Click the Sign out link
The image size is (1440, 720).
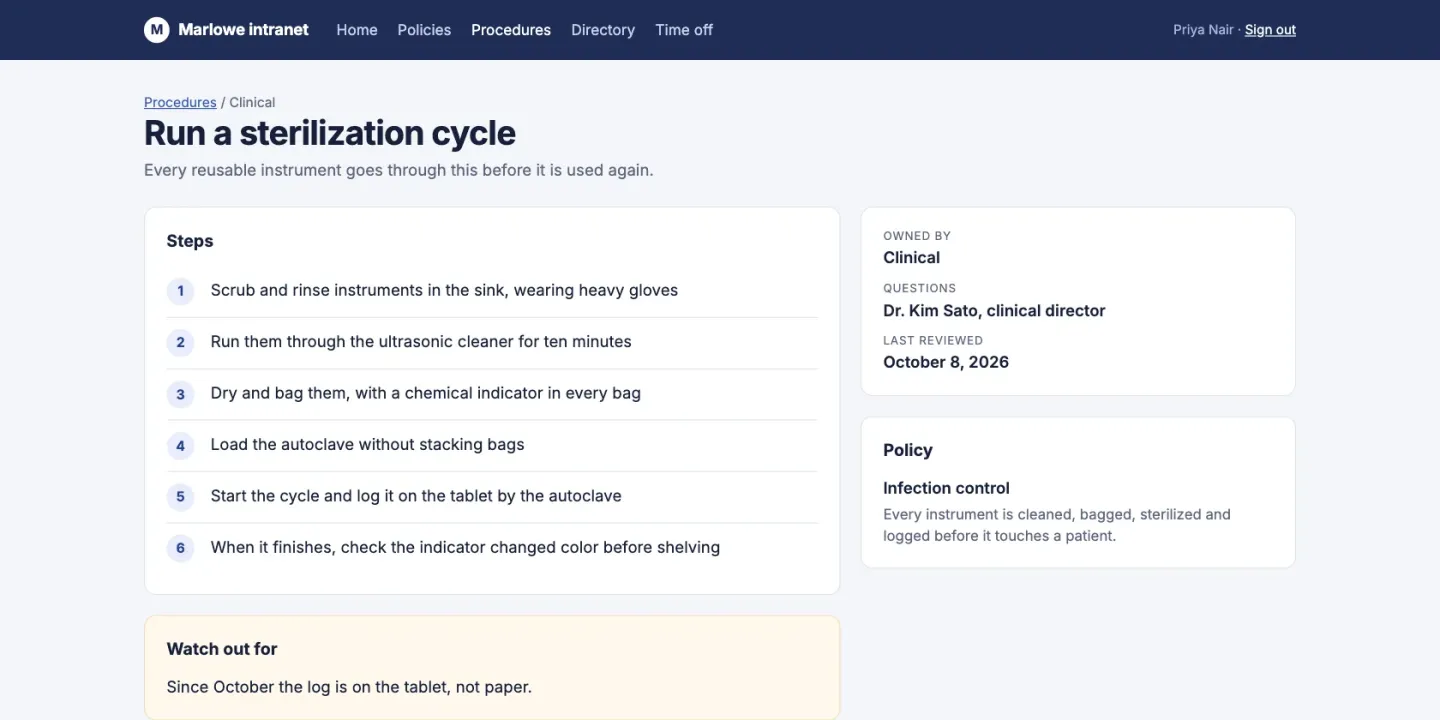pos(1270,30)
